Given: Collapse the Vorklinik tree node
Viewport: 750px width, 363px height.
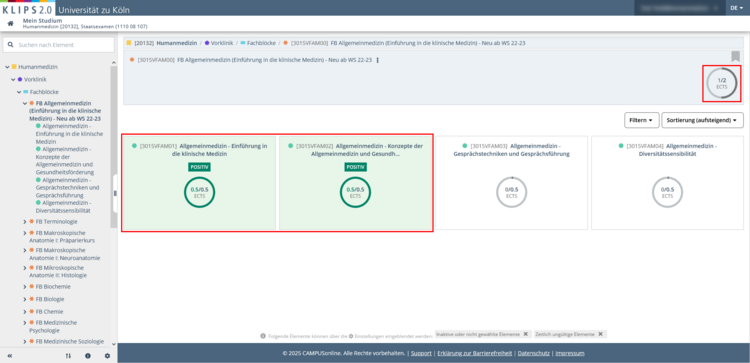Looking at the screenshot, I should 13,79.
